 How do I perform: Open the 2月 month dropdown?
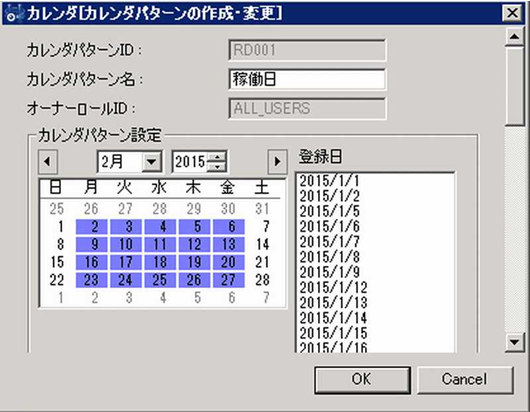[151, 162]
